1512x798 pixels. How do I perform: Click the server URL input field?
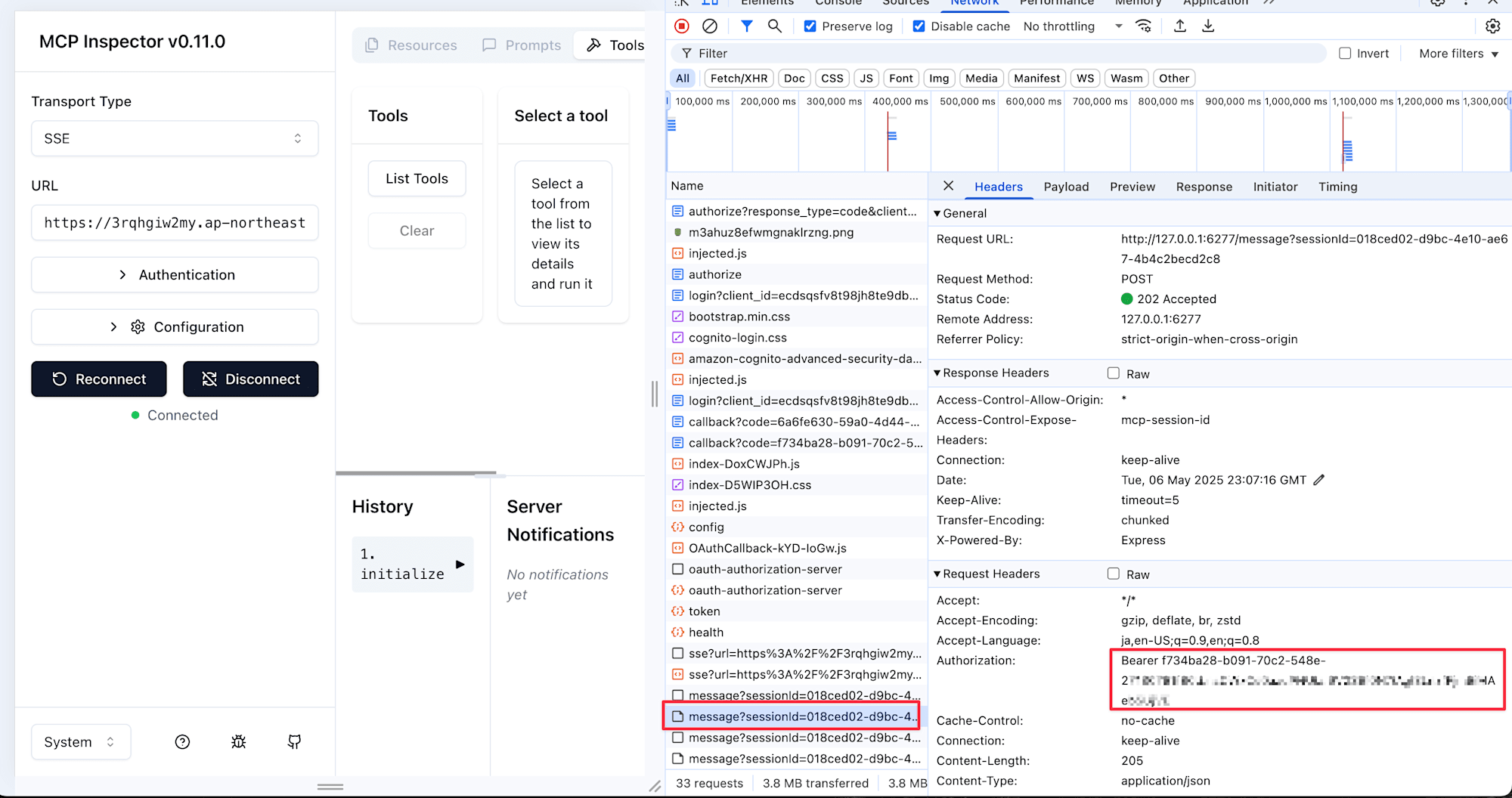click(175, 223)
